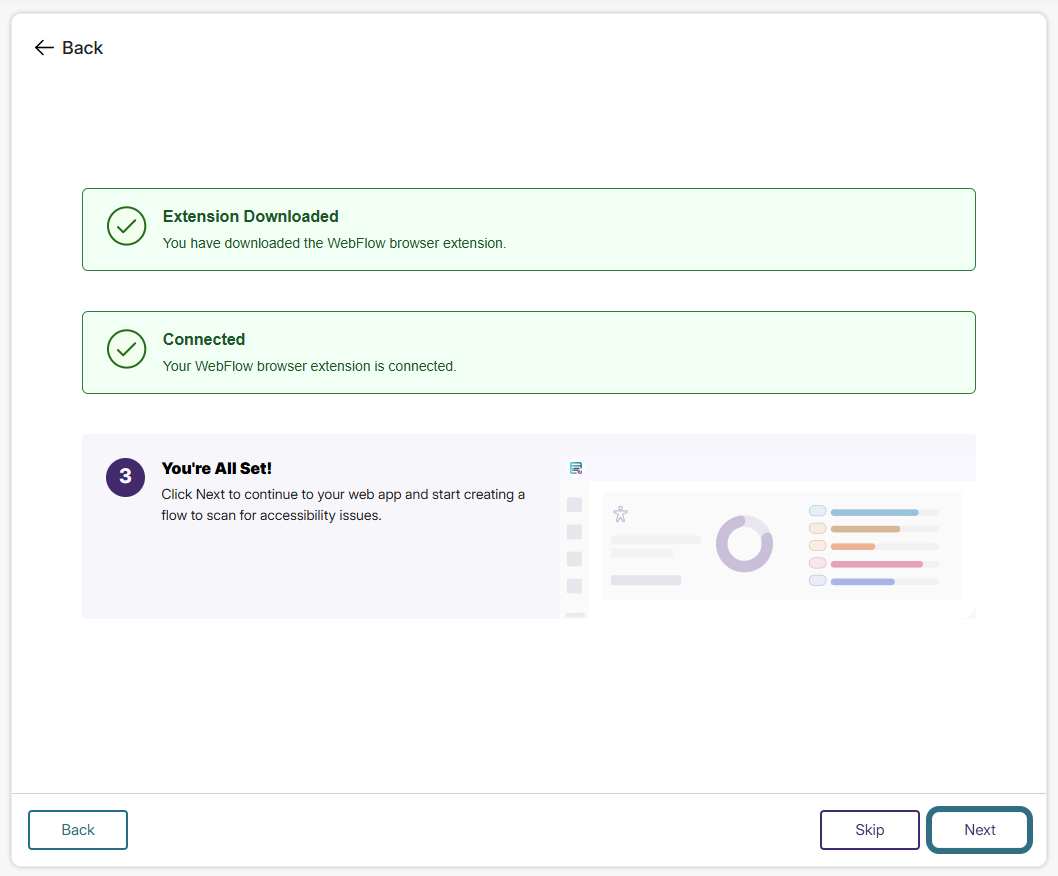Click the Skip button
Viewport: 1058px width, 876px height.
(x=870, y=829)
